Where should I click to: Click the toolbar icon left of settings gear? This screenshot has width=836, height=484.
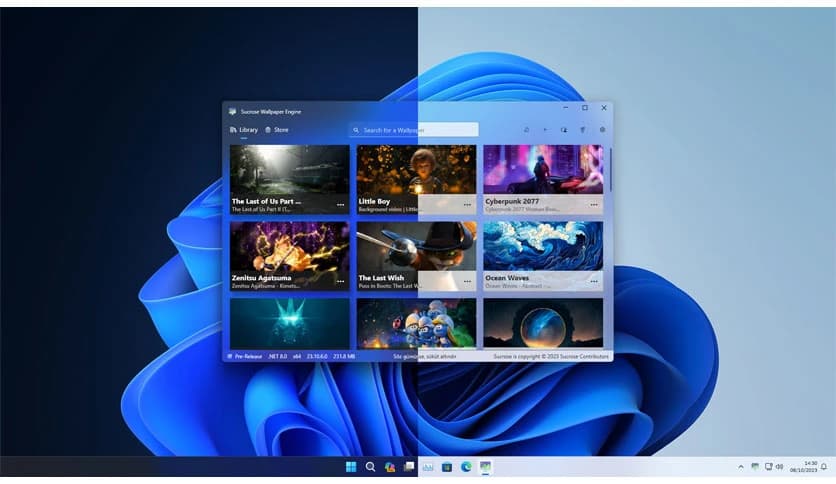[583, 129]
